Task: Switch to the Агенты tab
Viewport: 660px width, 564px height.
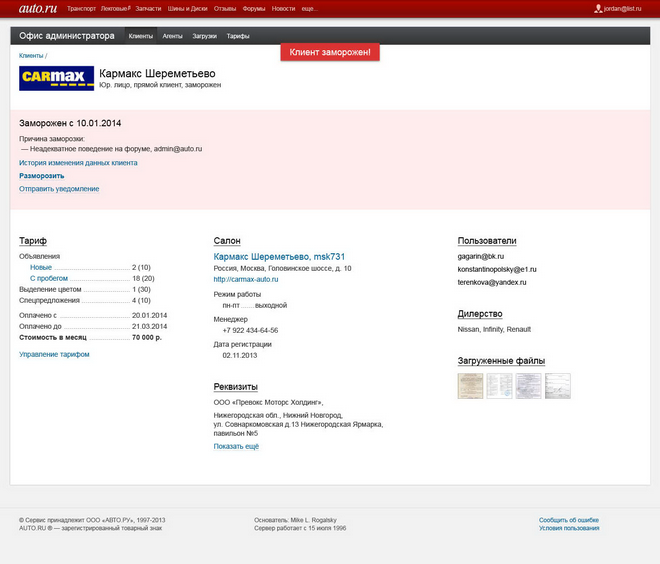Action: 173,36
